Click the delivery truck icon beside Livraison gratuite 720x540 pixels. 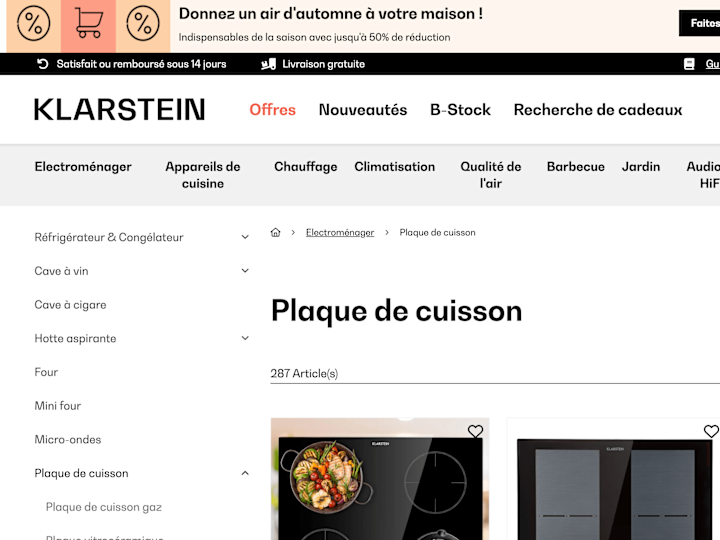[269, 64]
